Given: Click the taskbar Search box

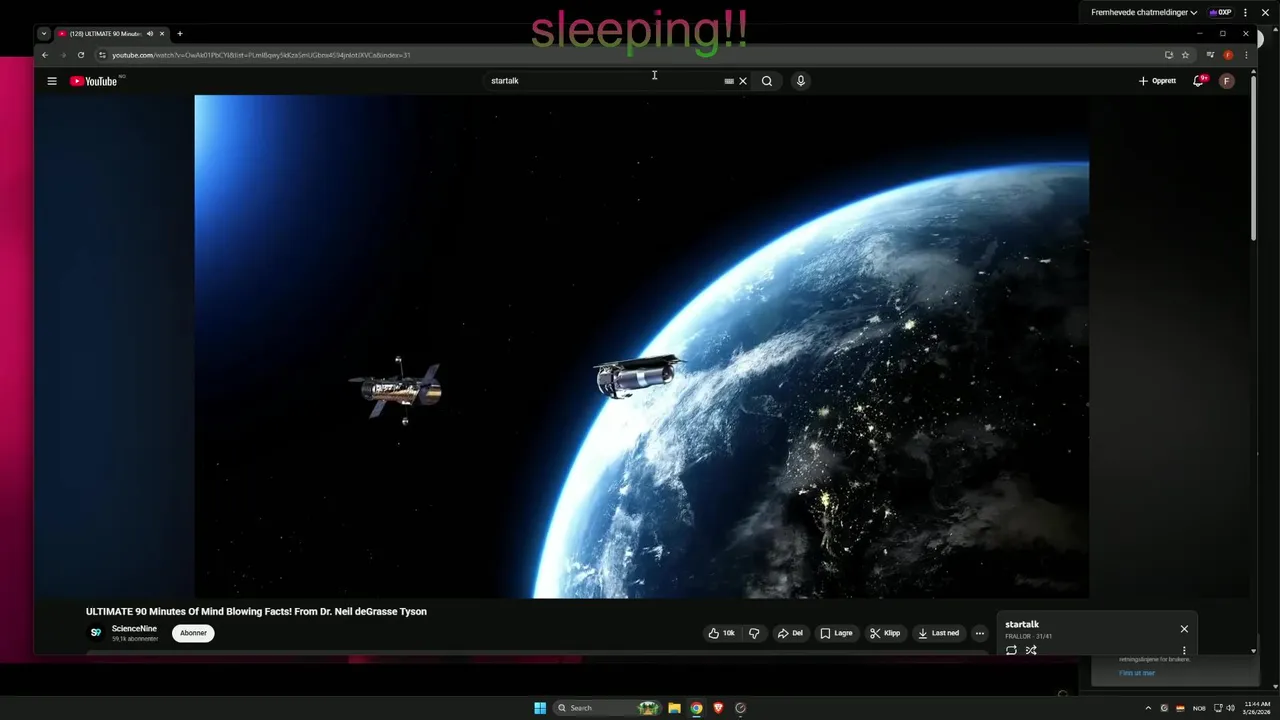Looking at the screenshot, I should (x=608, y=708).
